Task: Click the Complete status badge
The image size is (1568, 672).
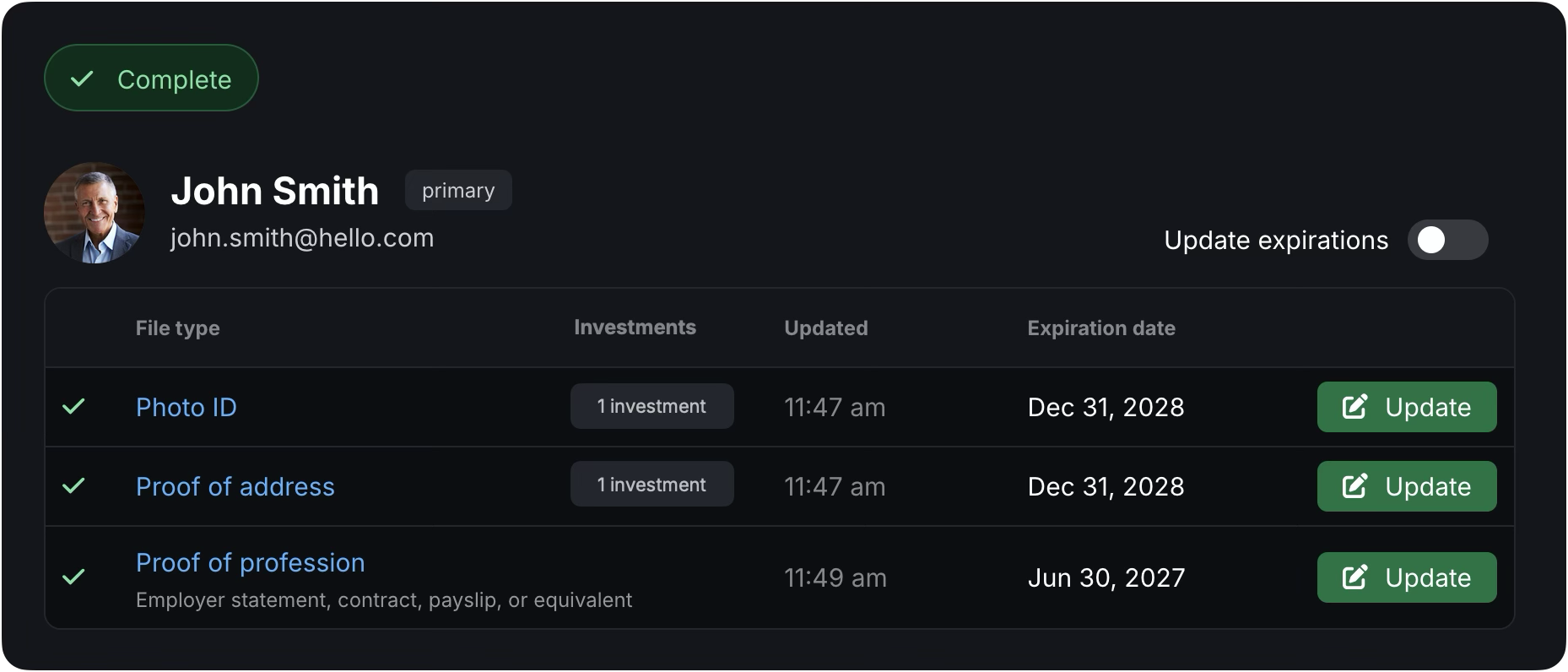Action: click(152, 79)
